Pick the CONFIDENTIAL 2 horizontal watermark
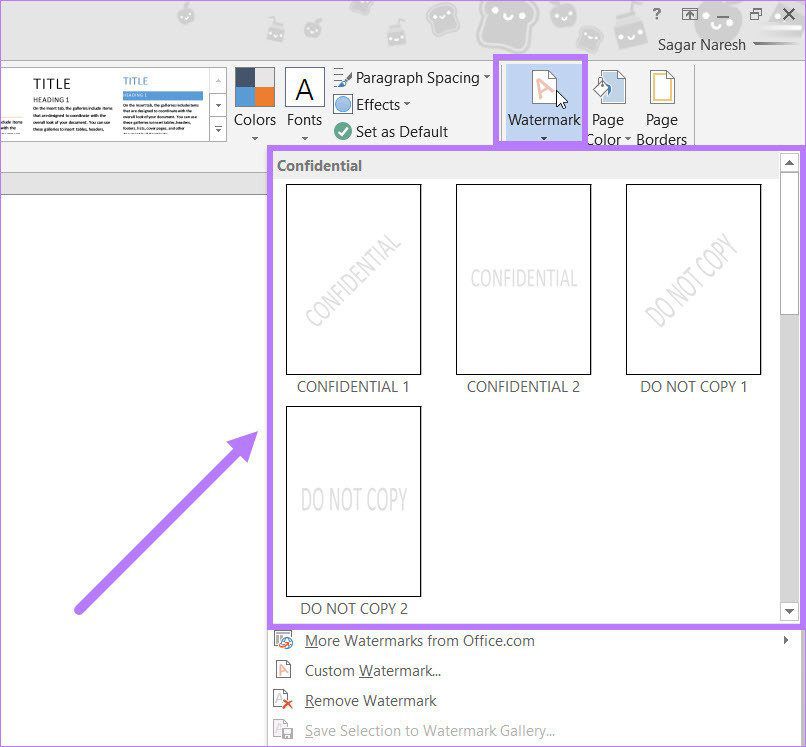 pyautogui.click(x=523, y=279)
